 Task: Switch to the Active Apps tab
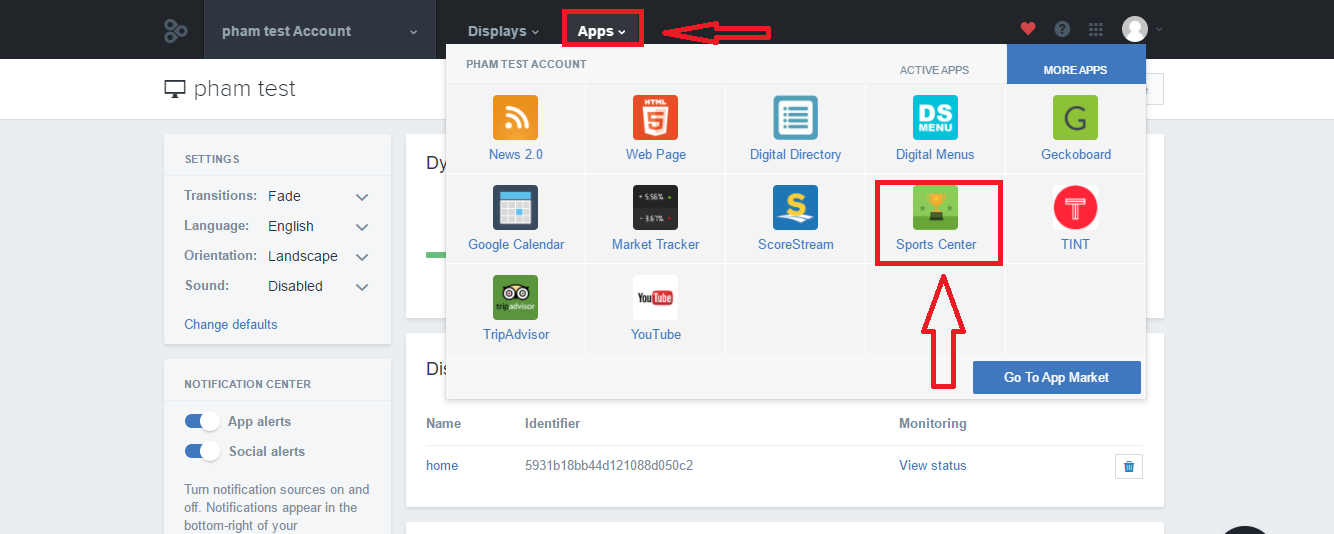click(934, 70)
